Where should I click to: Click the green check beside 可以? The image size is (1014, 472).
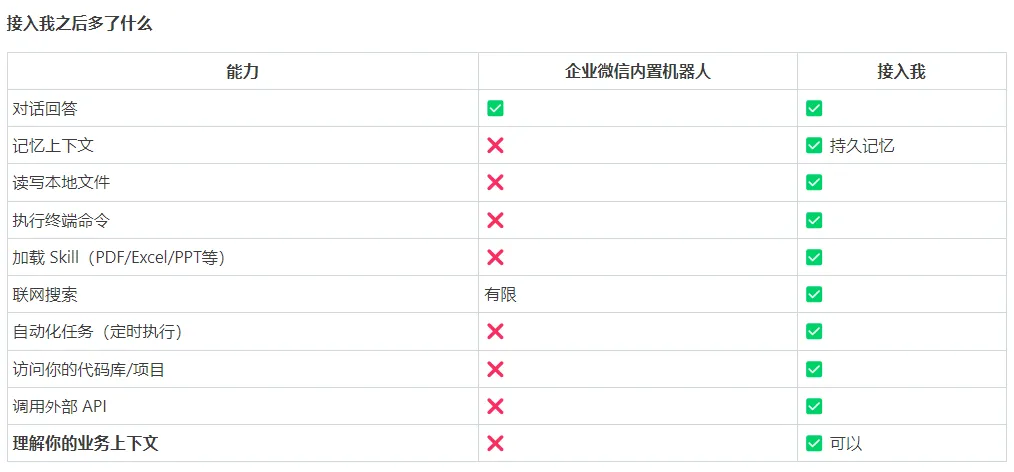814,443
